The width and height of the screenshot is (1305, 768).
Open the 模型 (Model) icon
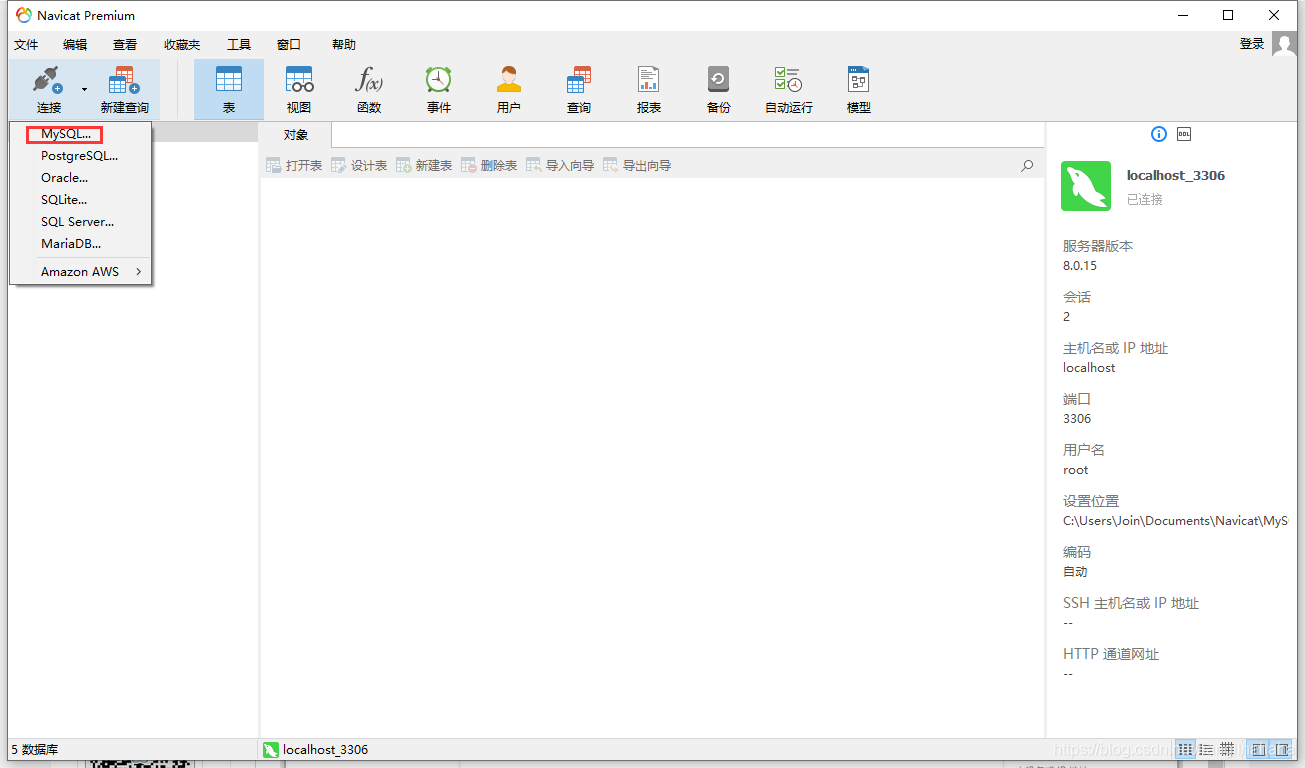pos(859,89)
